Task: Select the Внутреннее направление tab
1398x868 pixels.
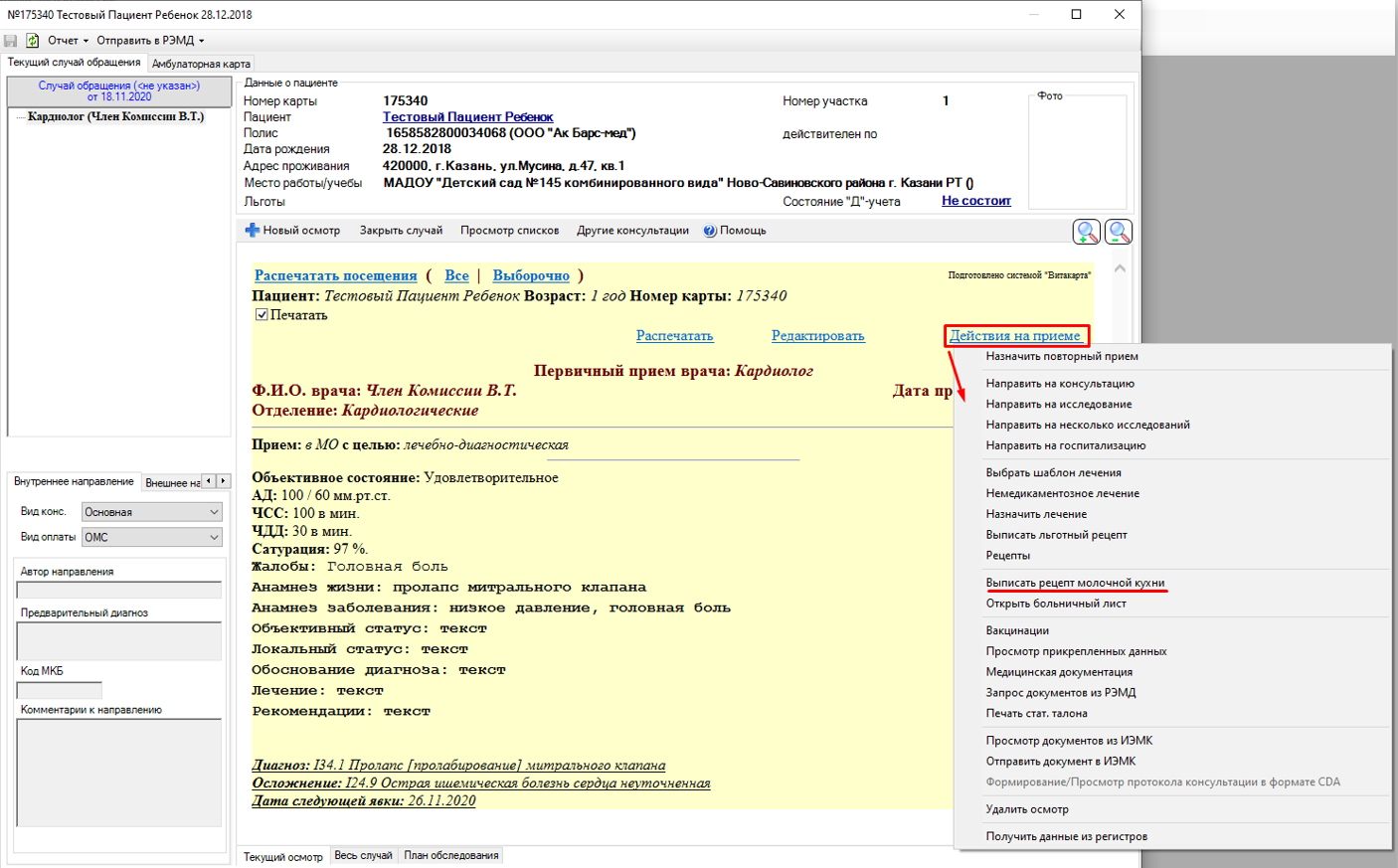Action: point(74,481)
